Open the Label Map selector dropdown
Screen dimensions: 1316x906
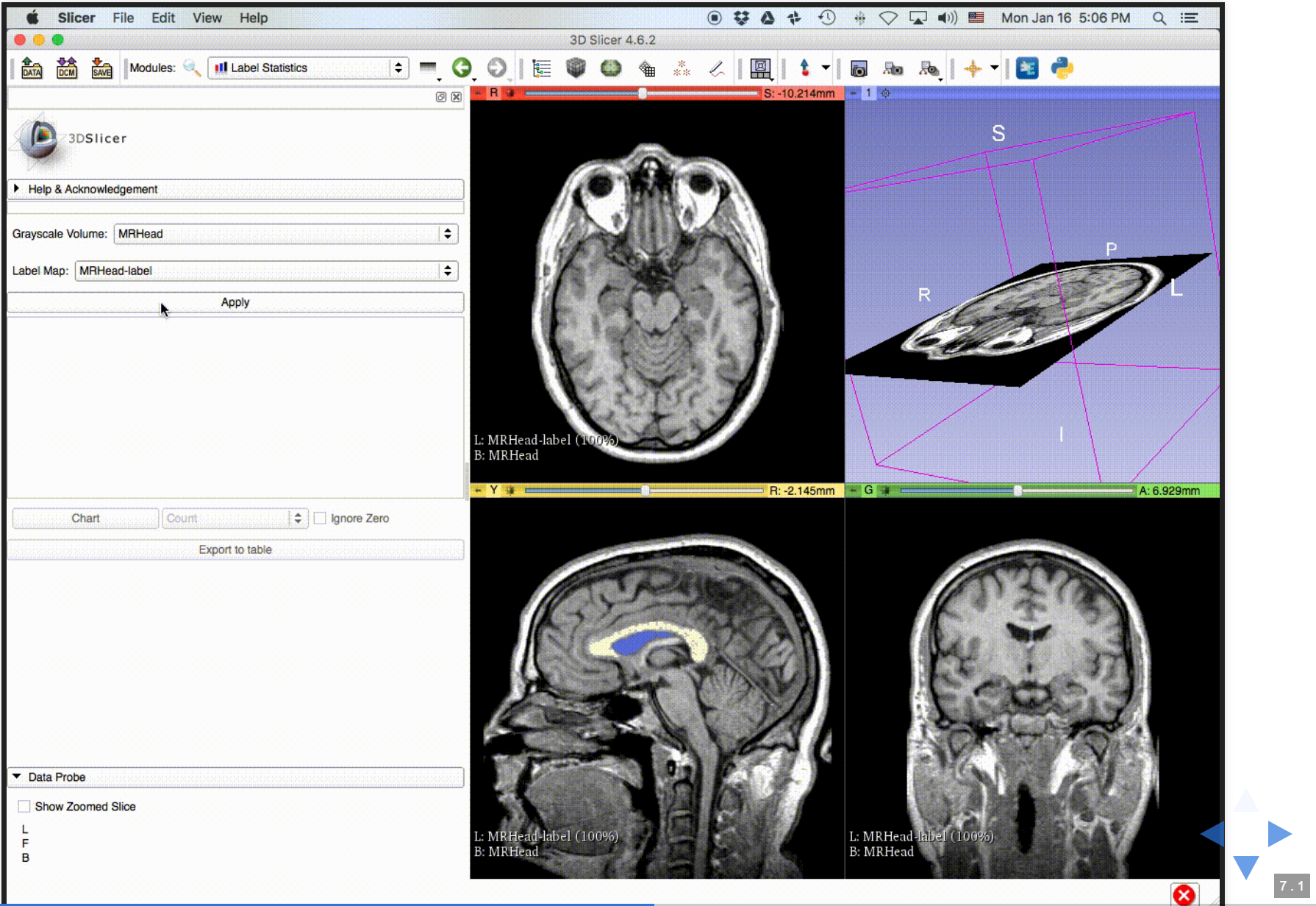click(266, 271)
